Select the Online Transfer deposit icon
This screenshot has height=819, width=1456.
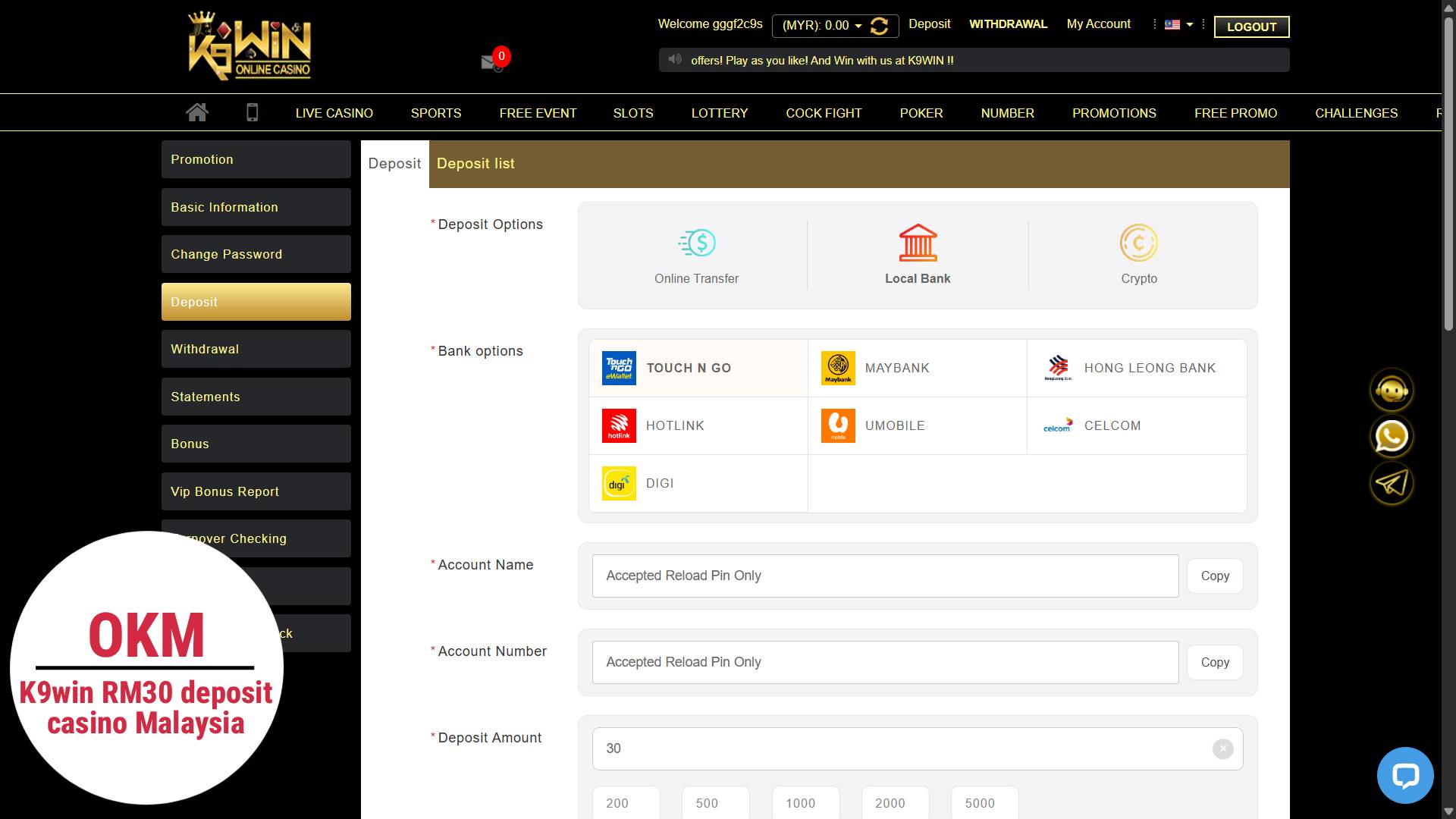click(x=697, y=243)
